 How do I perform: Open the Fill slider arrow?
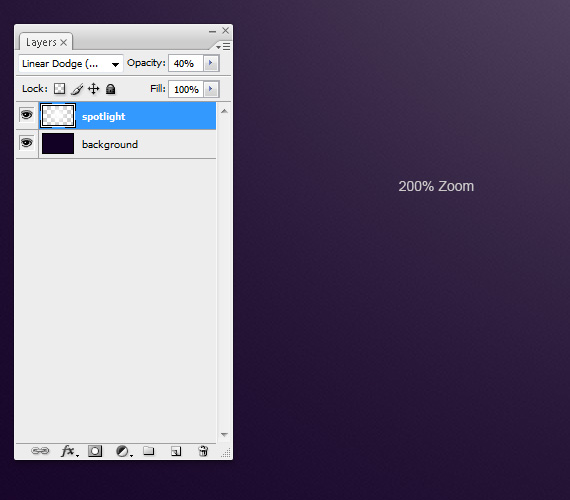211,89
